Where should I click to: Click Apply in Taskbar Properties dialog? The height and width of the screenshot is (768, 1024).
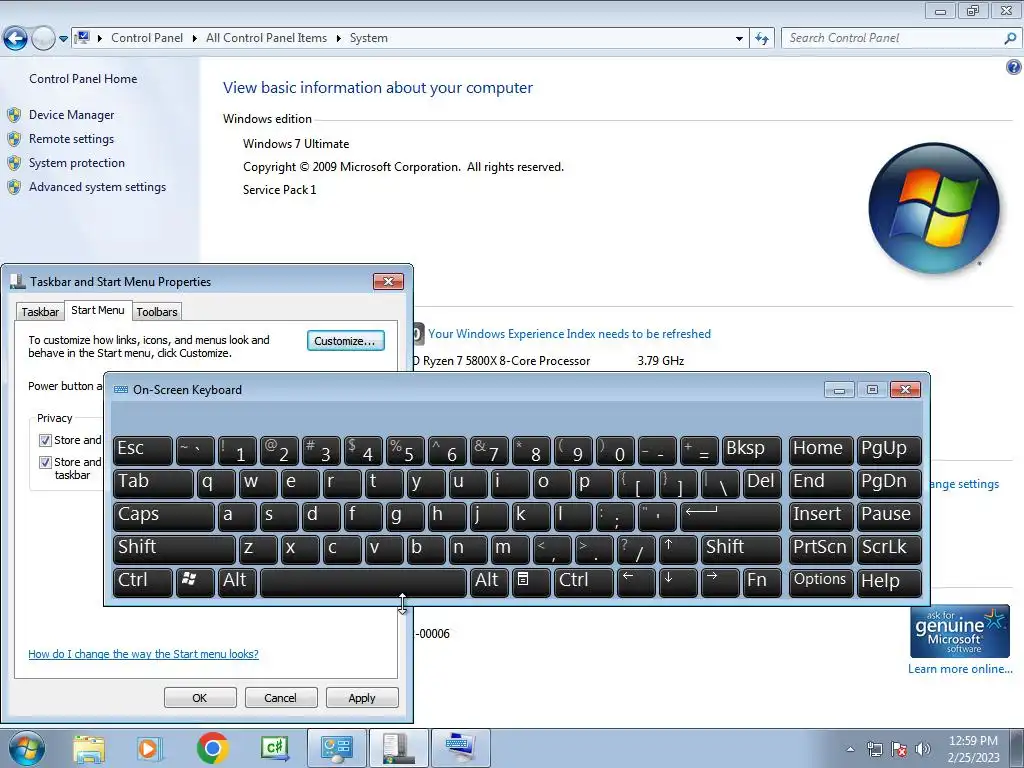tap(362, 697)
